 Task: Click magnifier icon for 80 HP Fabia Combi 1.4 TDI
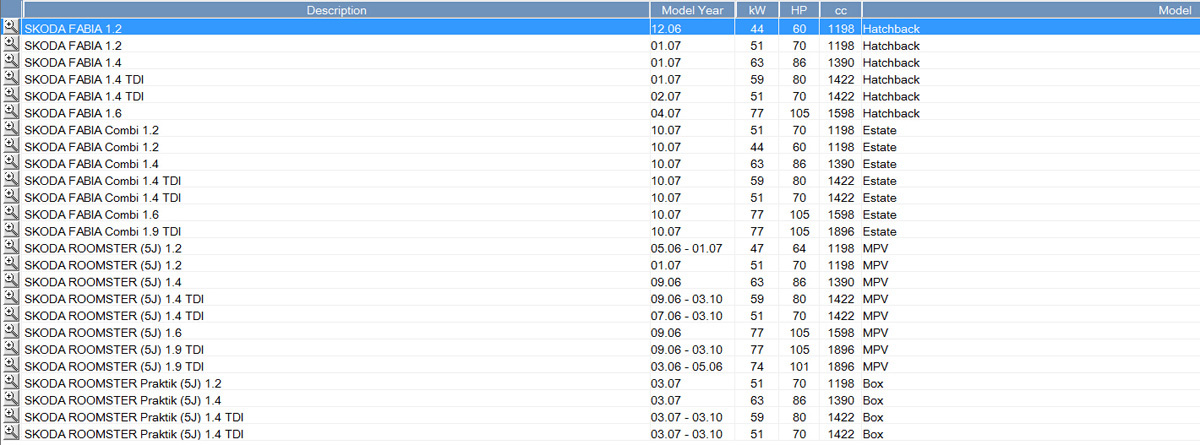click(x=10, y=180)
